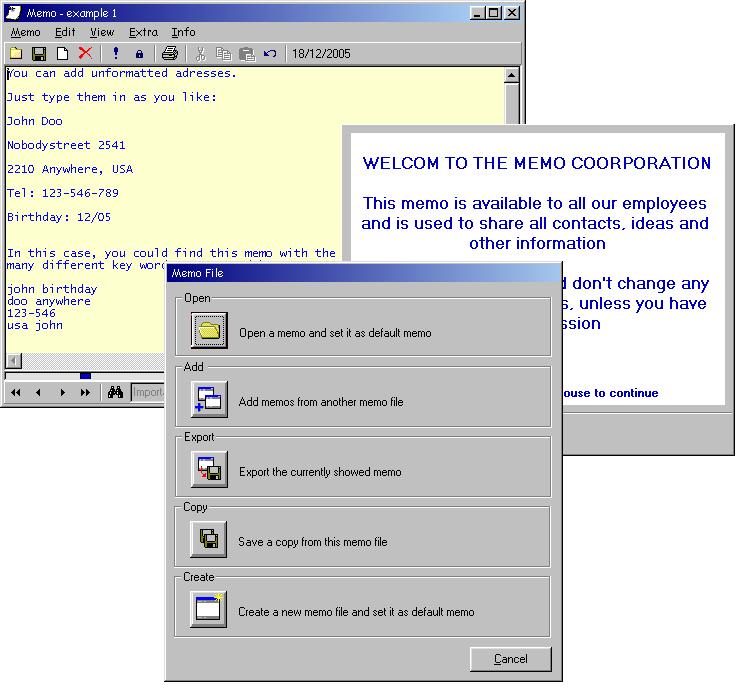Viewport: 739px width, 686px height.
Task: Search memos with the binoculars icon
Action: tap(115, 393)
